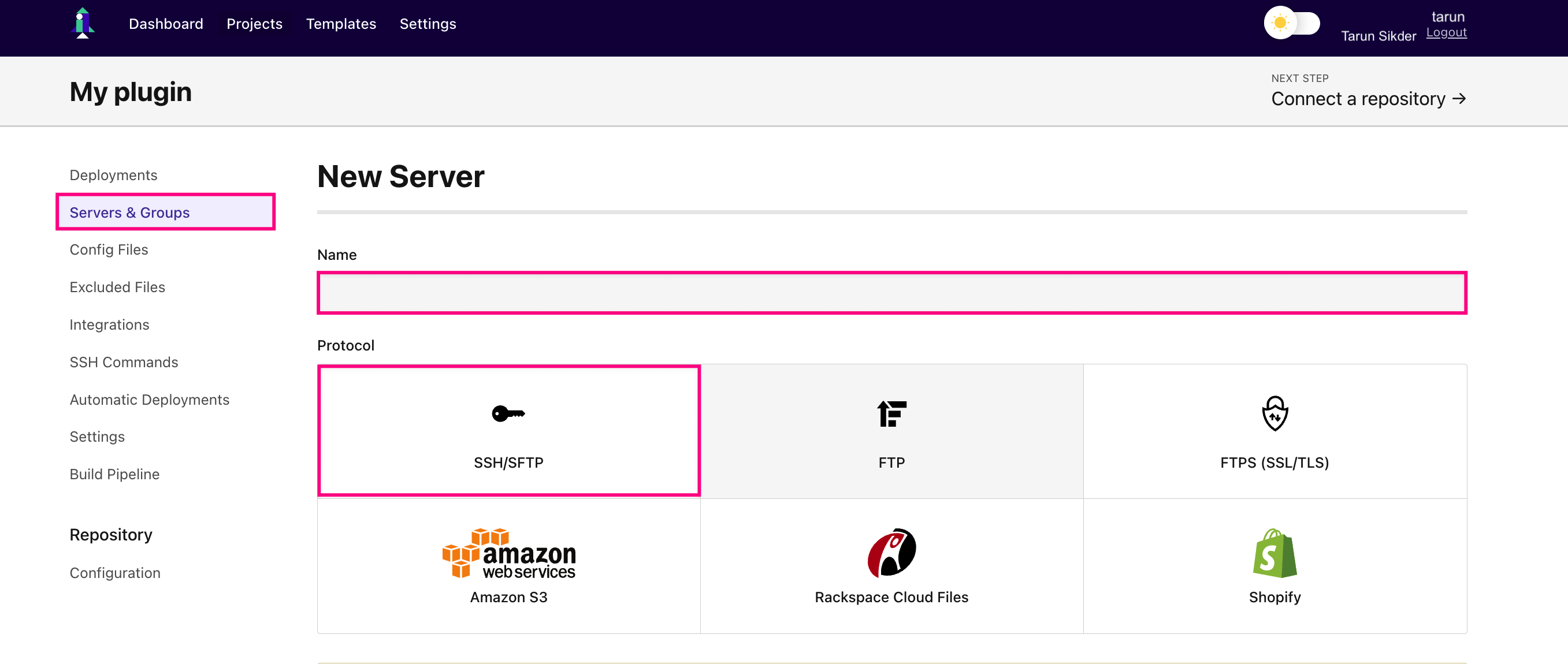Open the Projects menu item
Screen dimensions: 1568x664
point(254,24)
